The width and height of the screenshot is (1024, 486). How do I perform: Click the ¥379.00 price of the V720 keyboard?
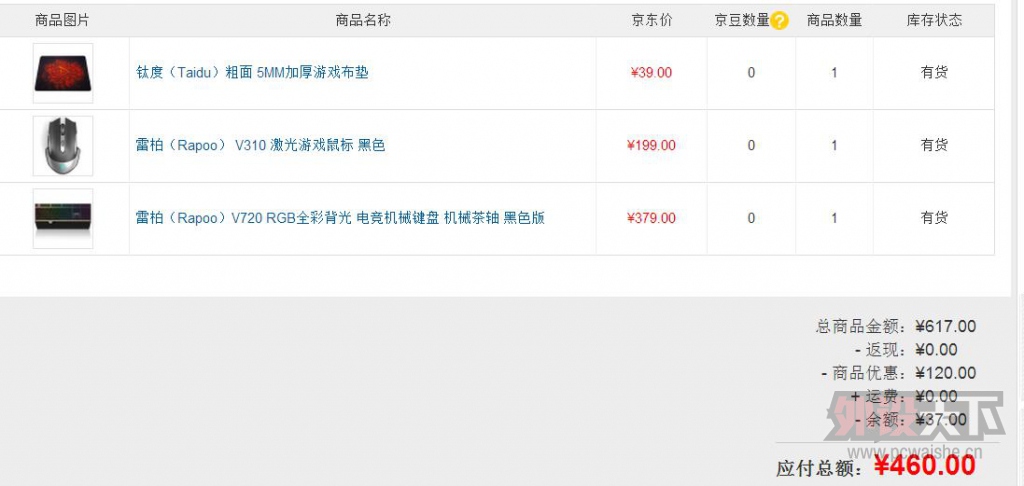(x=651, y=218)
